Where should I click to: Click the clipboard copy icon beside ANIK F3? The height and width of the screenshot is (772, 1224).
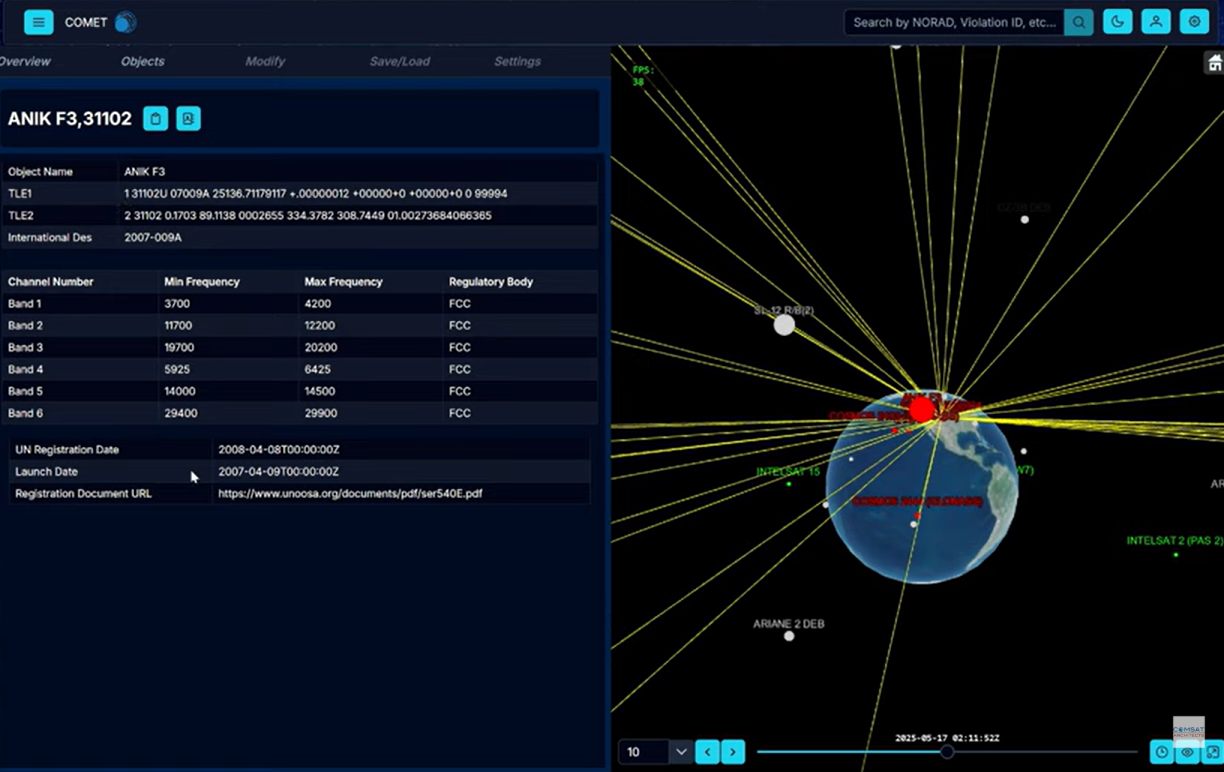pyautogui.click(x=155, y=119)
